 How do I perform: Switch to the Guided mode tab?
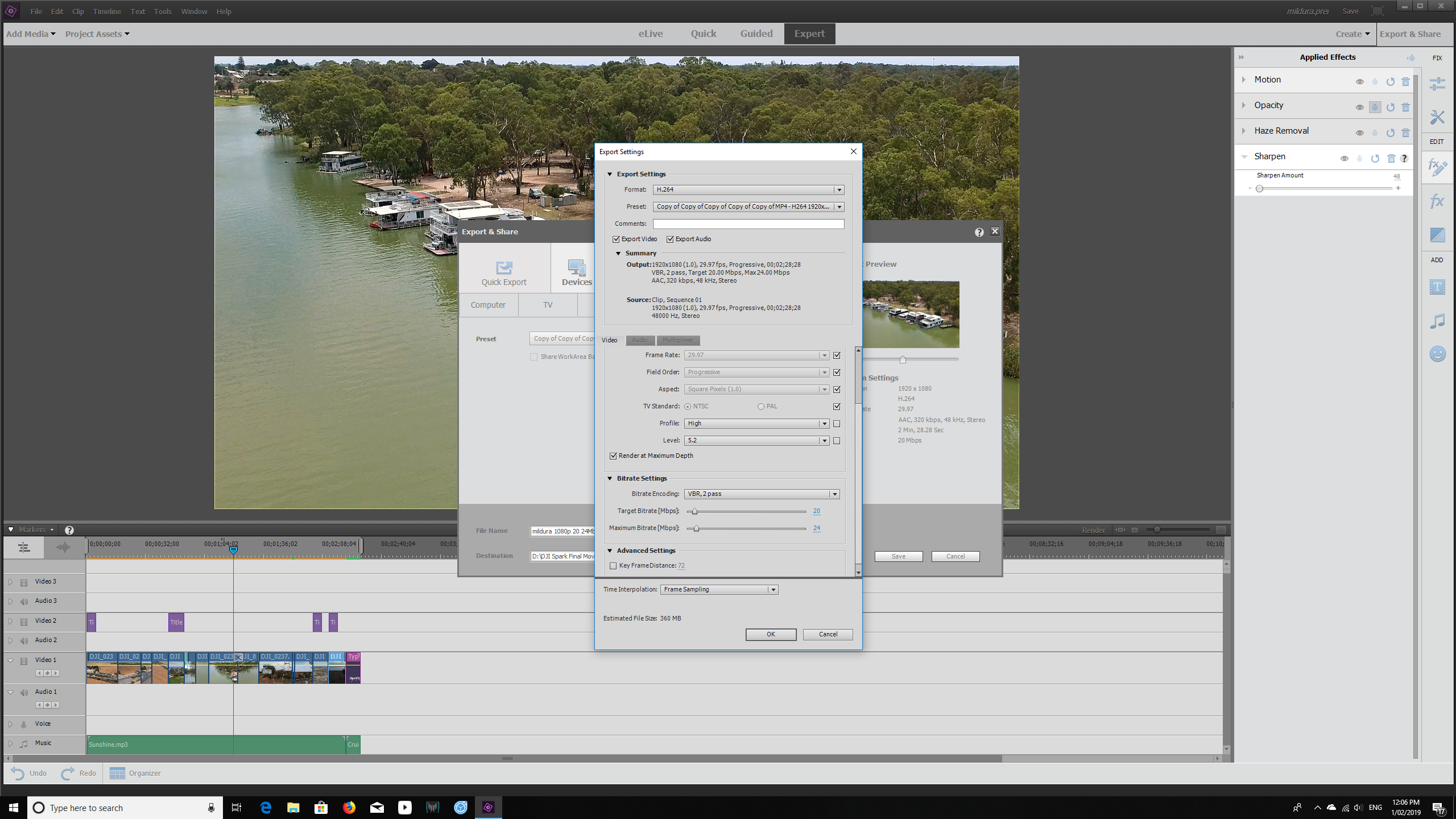pyautogui.click(x=756, y=34)
